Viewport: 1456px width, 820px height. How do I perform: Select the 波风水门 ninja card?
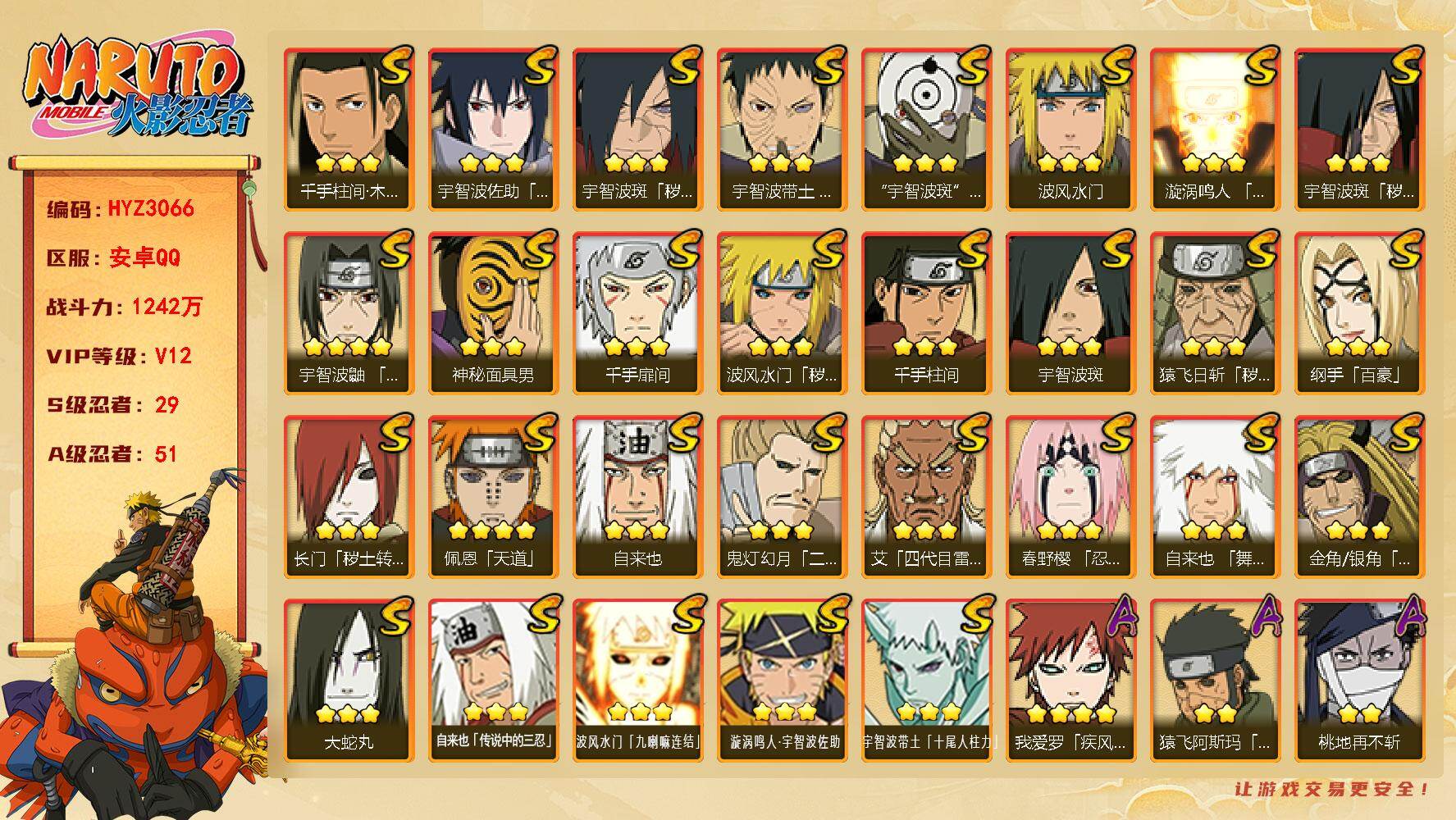tap(1070, 130)
